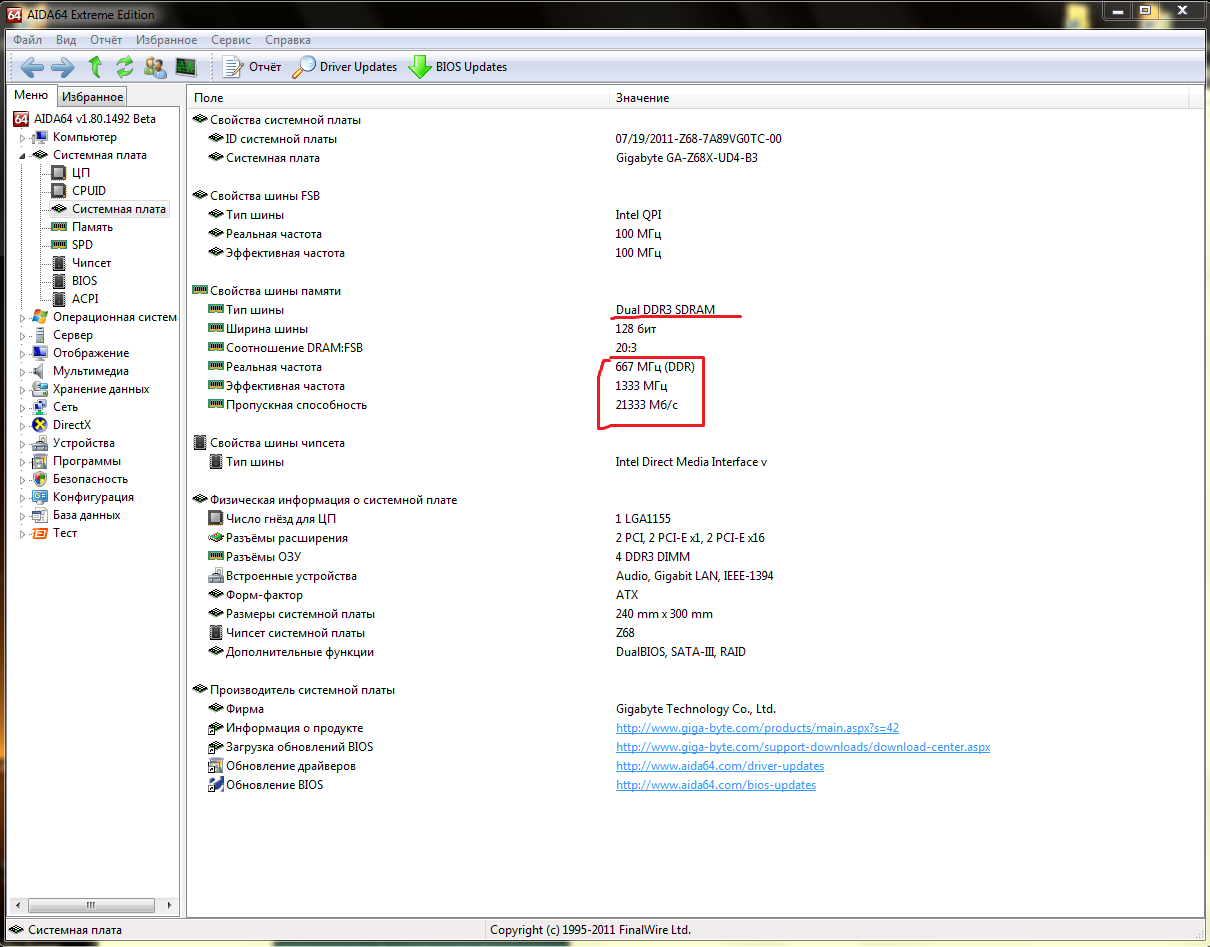Click the sidebar horizontal scrollbar
The height and width of the screenshot is (947, 1210).
[94, 906]
